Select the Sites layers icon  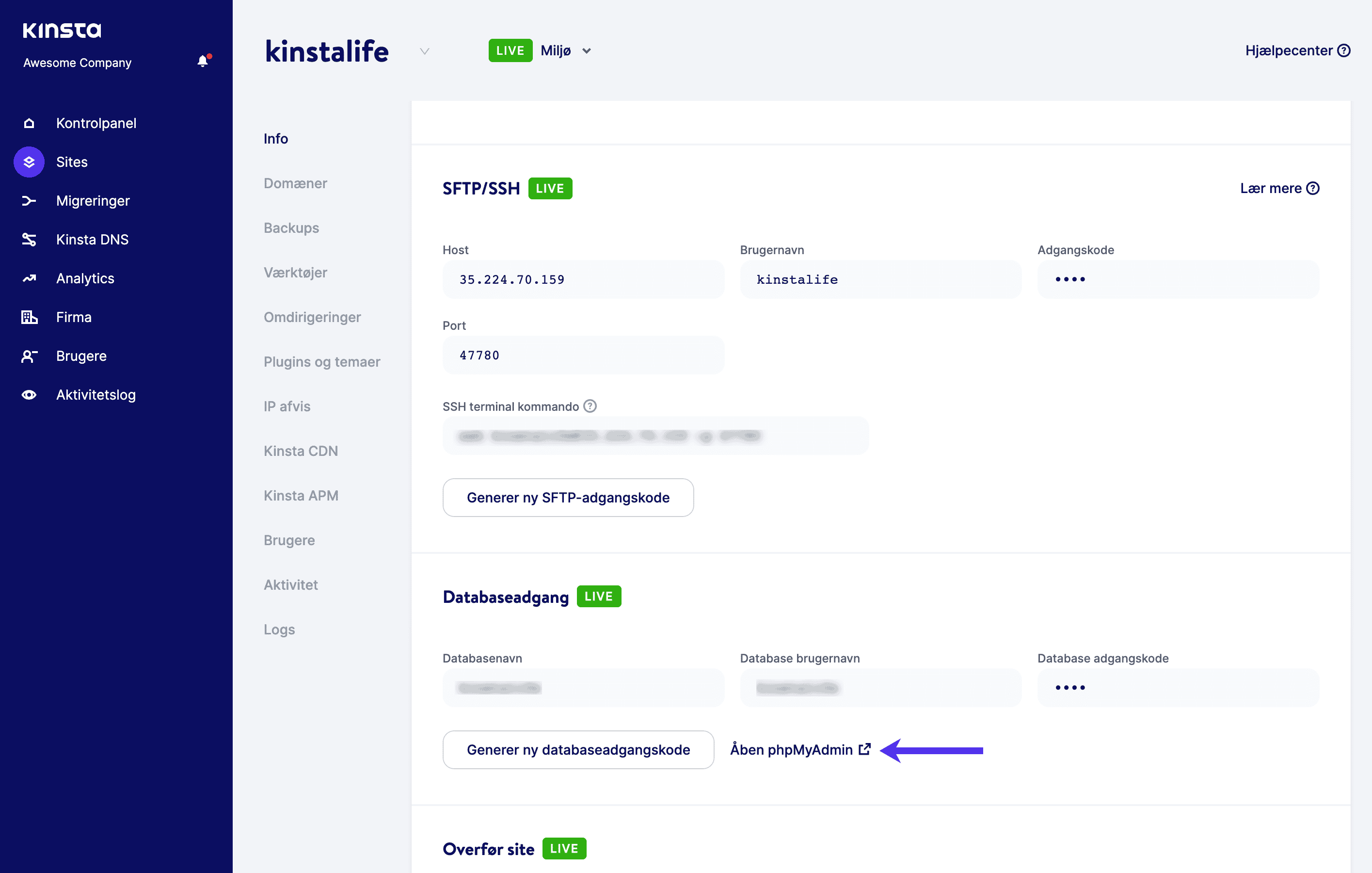29,162
